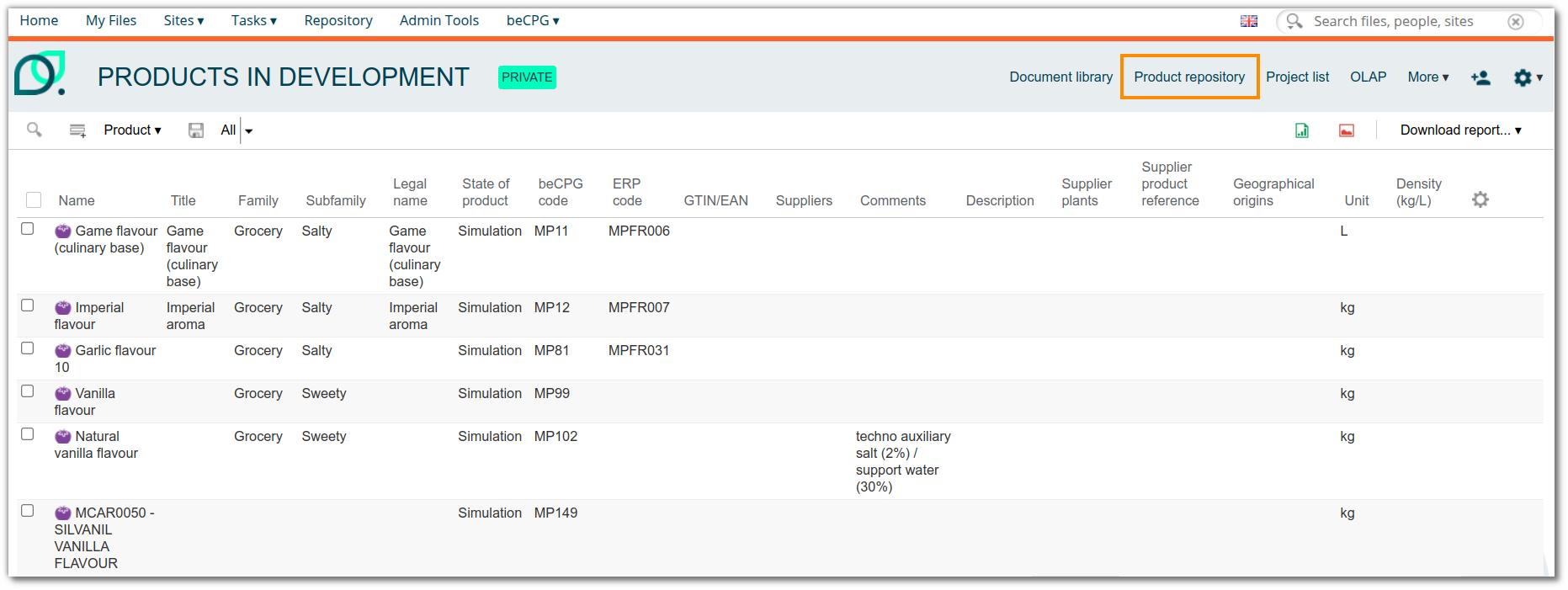Click the Game flavour product icon
The image size is (1568, 590).
tap(63, 231)
